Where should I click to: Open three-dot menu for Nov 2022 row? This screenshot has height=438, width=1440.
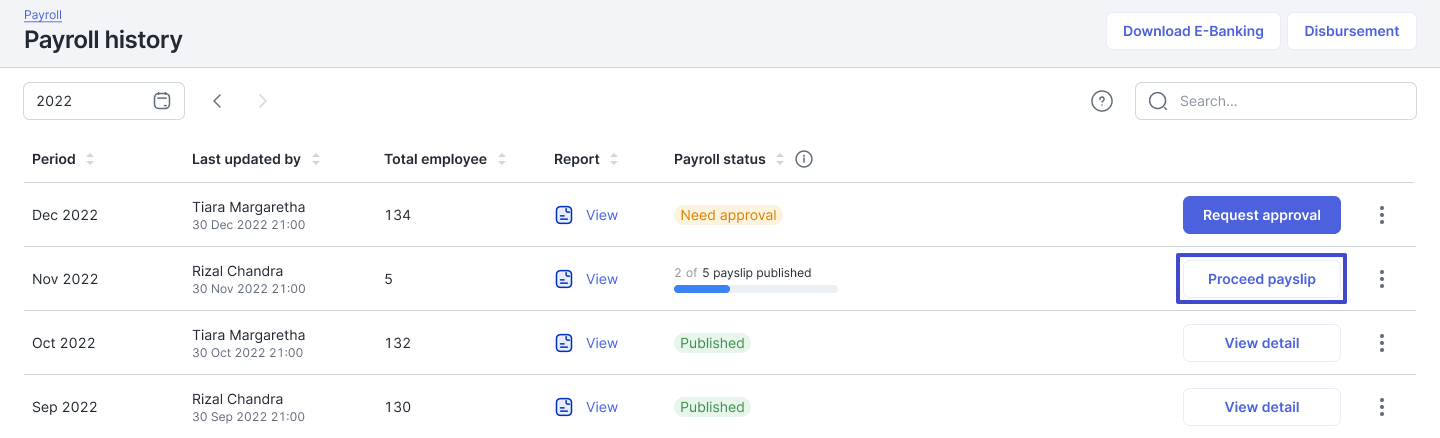(1381, 279)
